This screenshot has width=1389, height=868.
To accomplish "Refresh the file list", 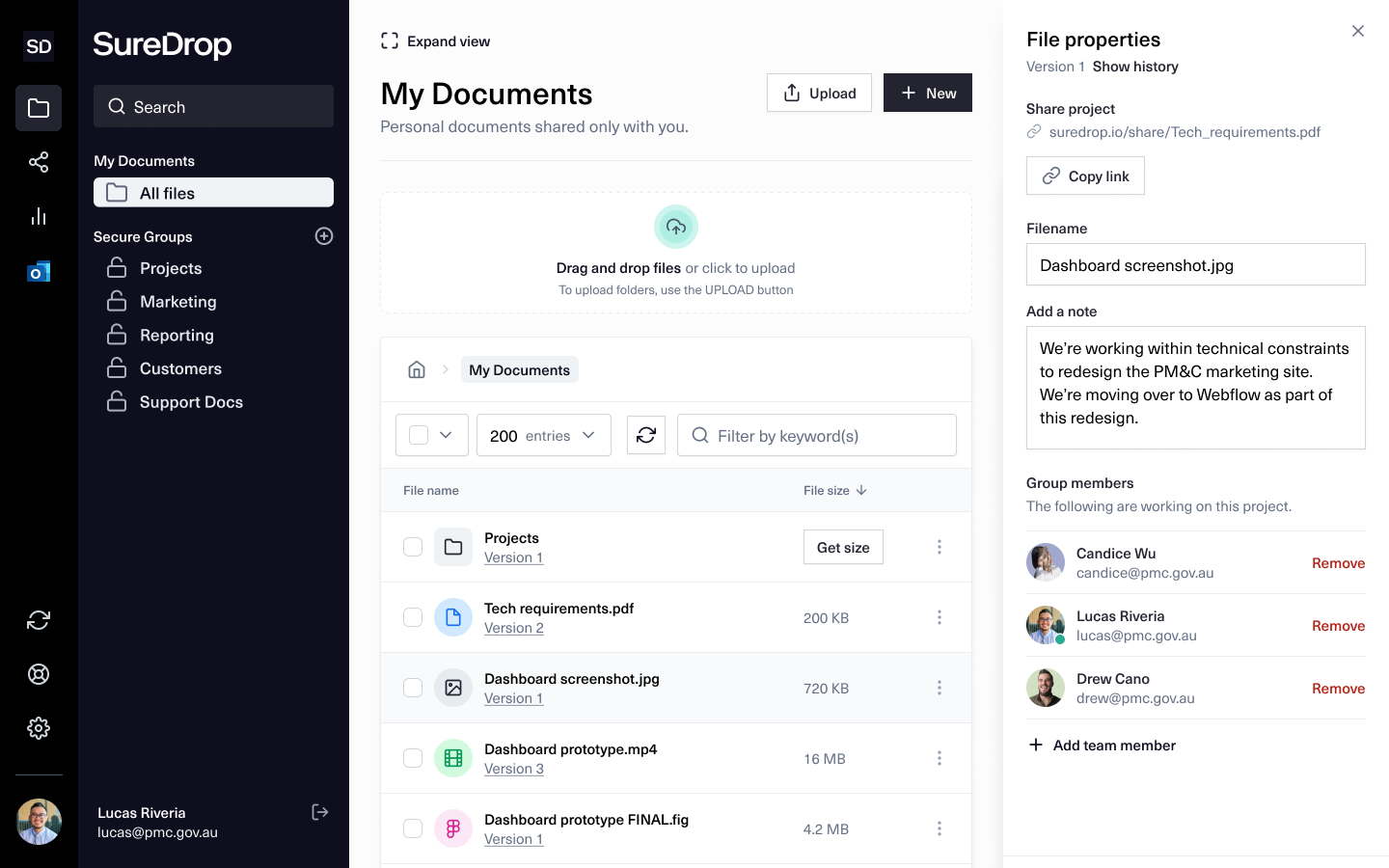I will click(x=646, y=435).
